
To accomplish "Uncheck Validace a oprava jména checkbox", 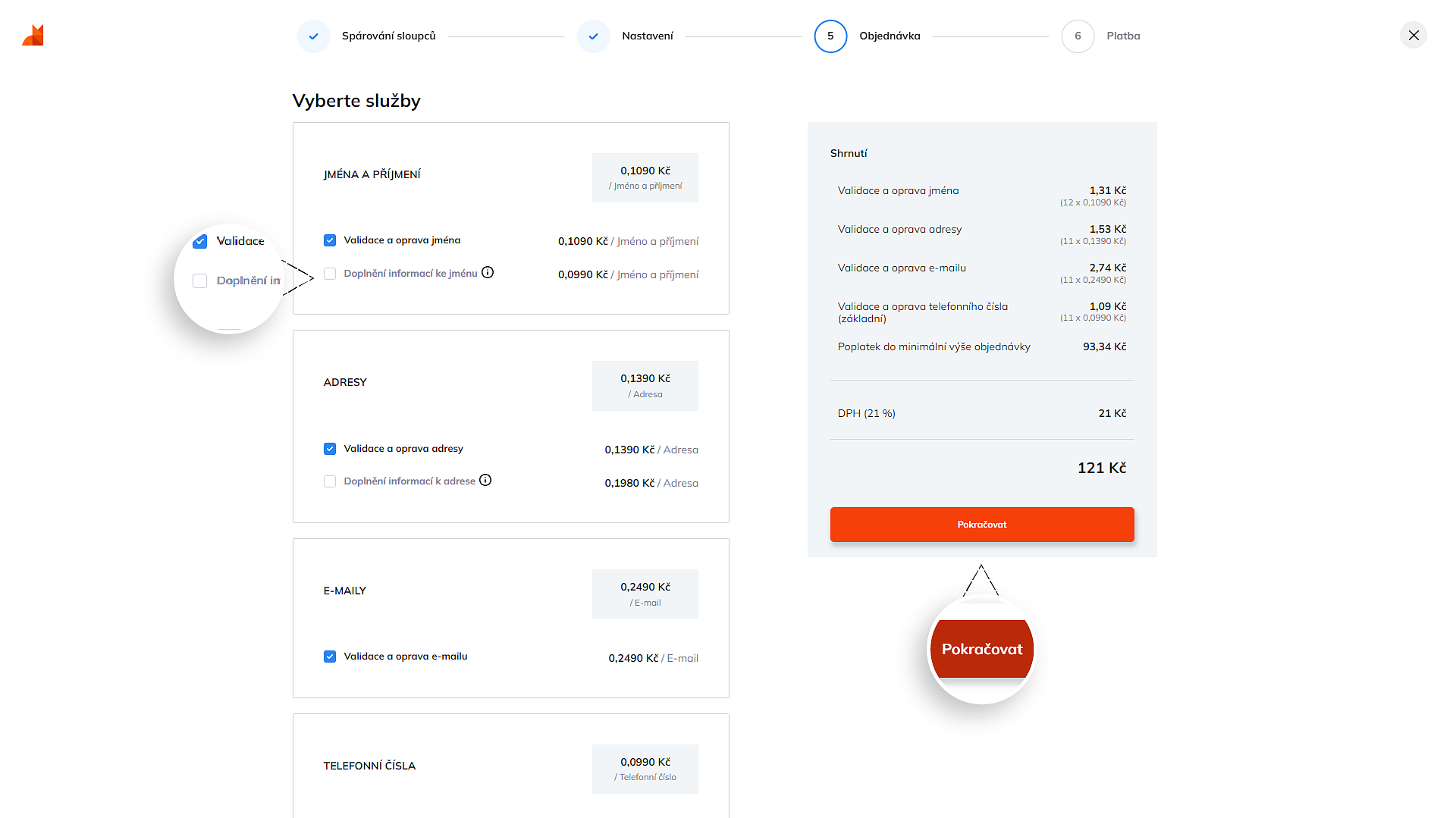I will 330,240.
